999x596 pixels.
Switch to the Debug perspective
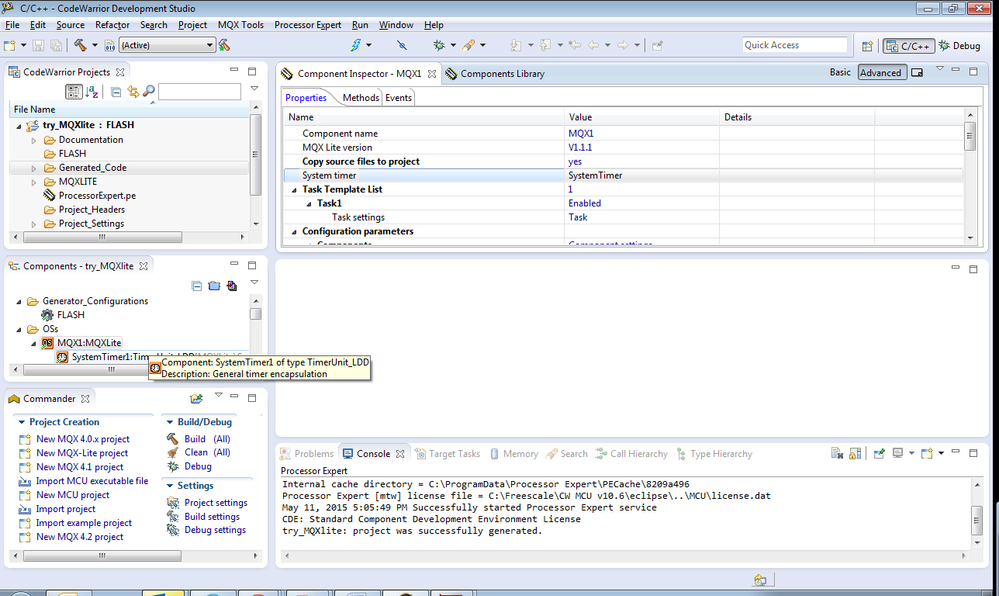(x=959, y=45)
